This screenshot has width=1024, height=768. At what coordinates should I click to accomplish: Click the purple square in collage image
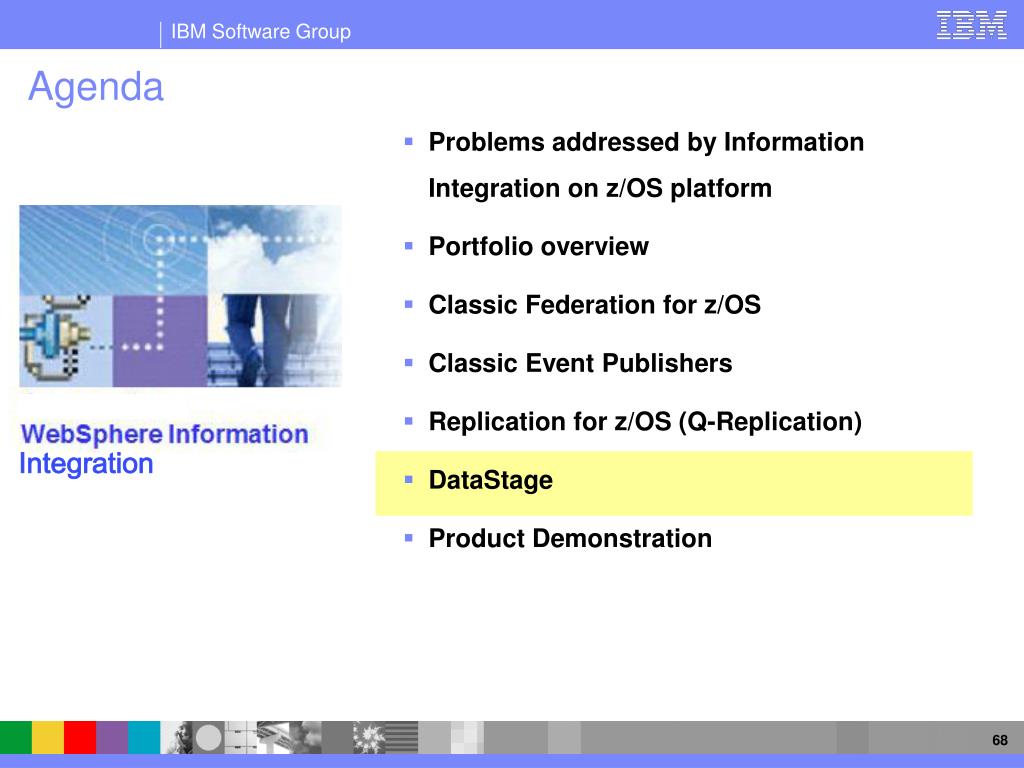tap(160, 340)
